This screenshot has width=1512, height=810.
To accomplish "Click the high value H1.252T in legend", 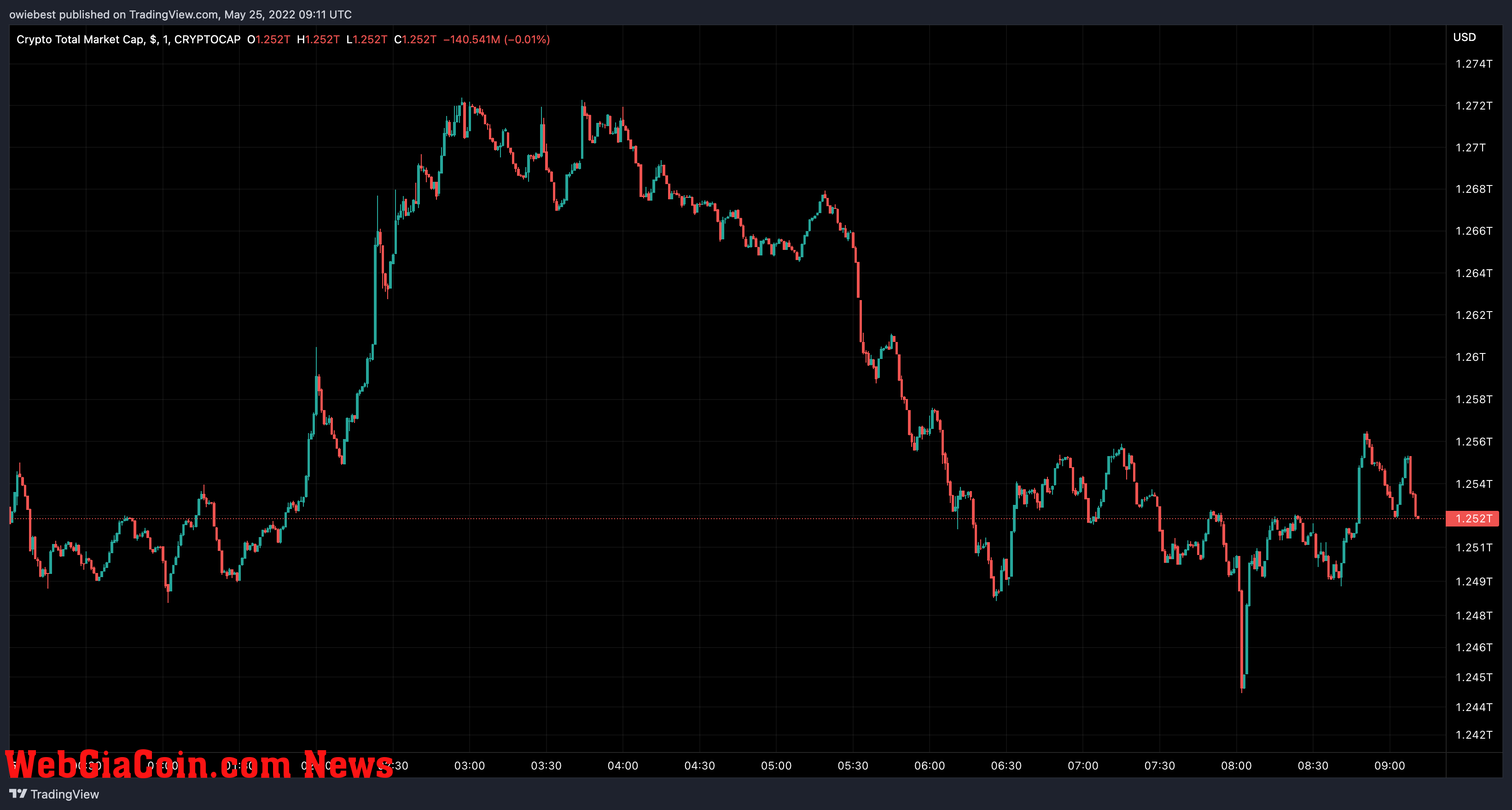I will coord(318,39).
